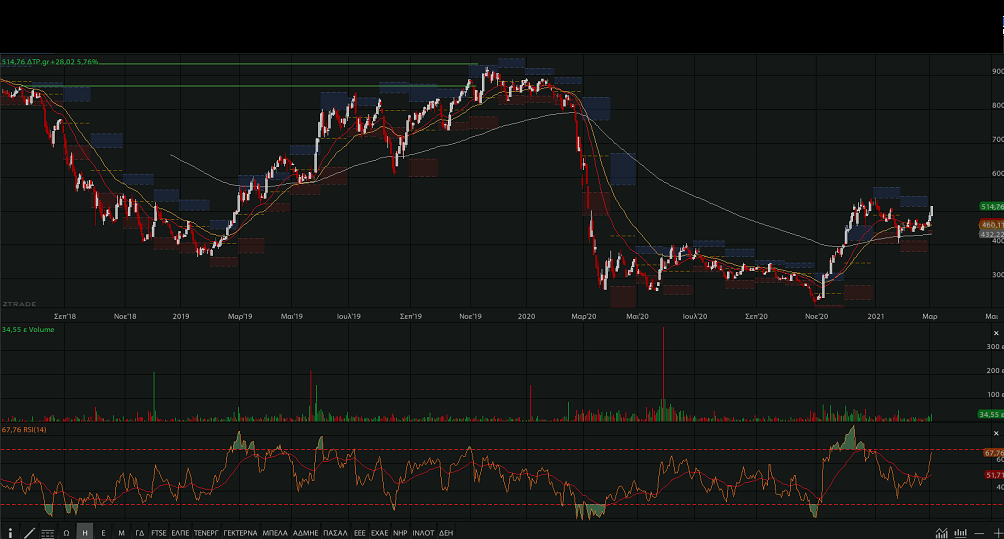Screen dimensions: 1004x539
Task: Select the active H daily timeframe
Action: pyautogui.click(x=84, y=533)
